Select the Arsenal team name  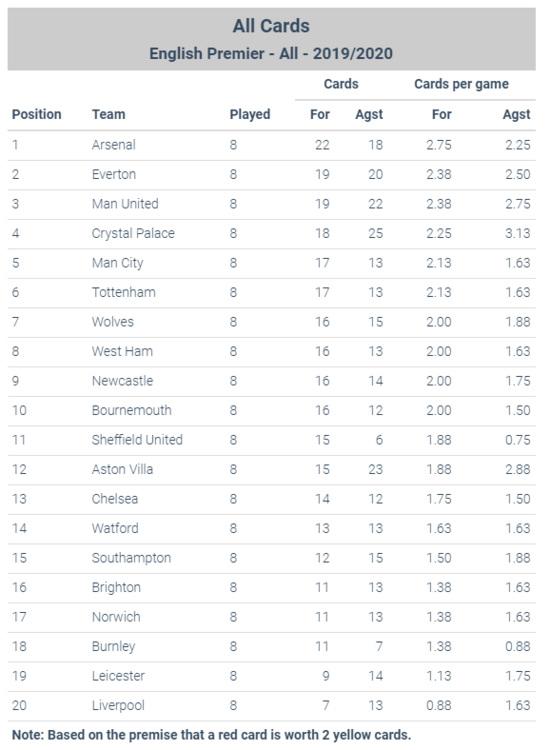(114, 144)
